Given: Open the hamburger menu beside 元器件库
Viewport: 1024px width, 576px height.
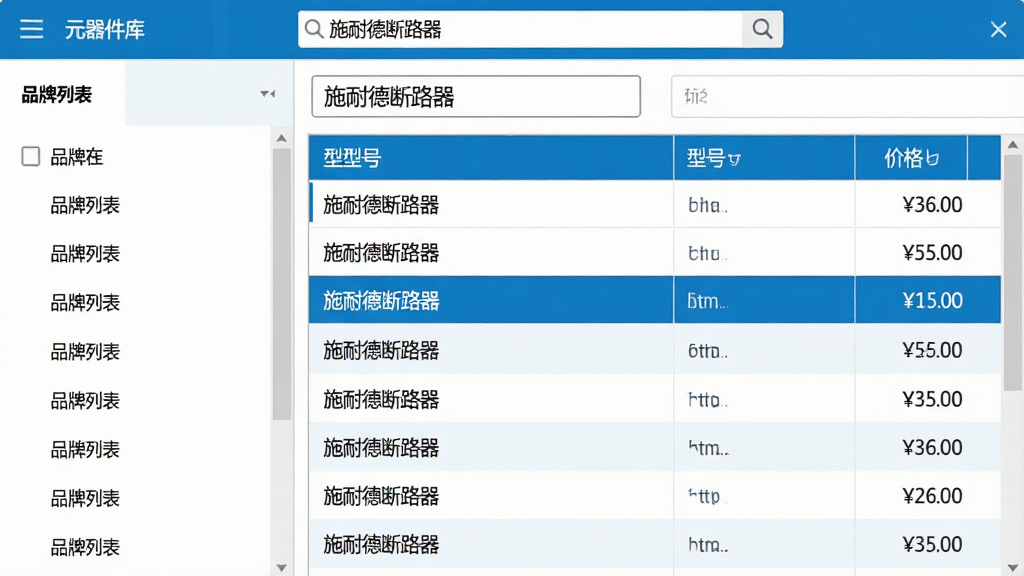Looking at the screenshot, I should pyautogui.click(x=31, y=29).
